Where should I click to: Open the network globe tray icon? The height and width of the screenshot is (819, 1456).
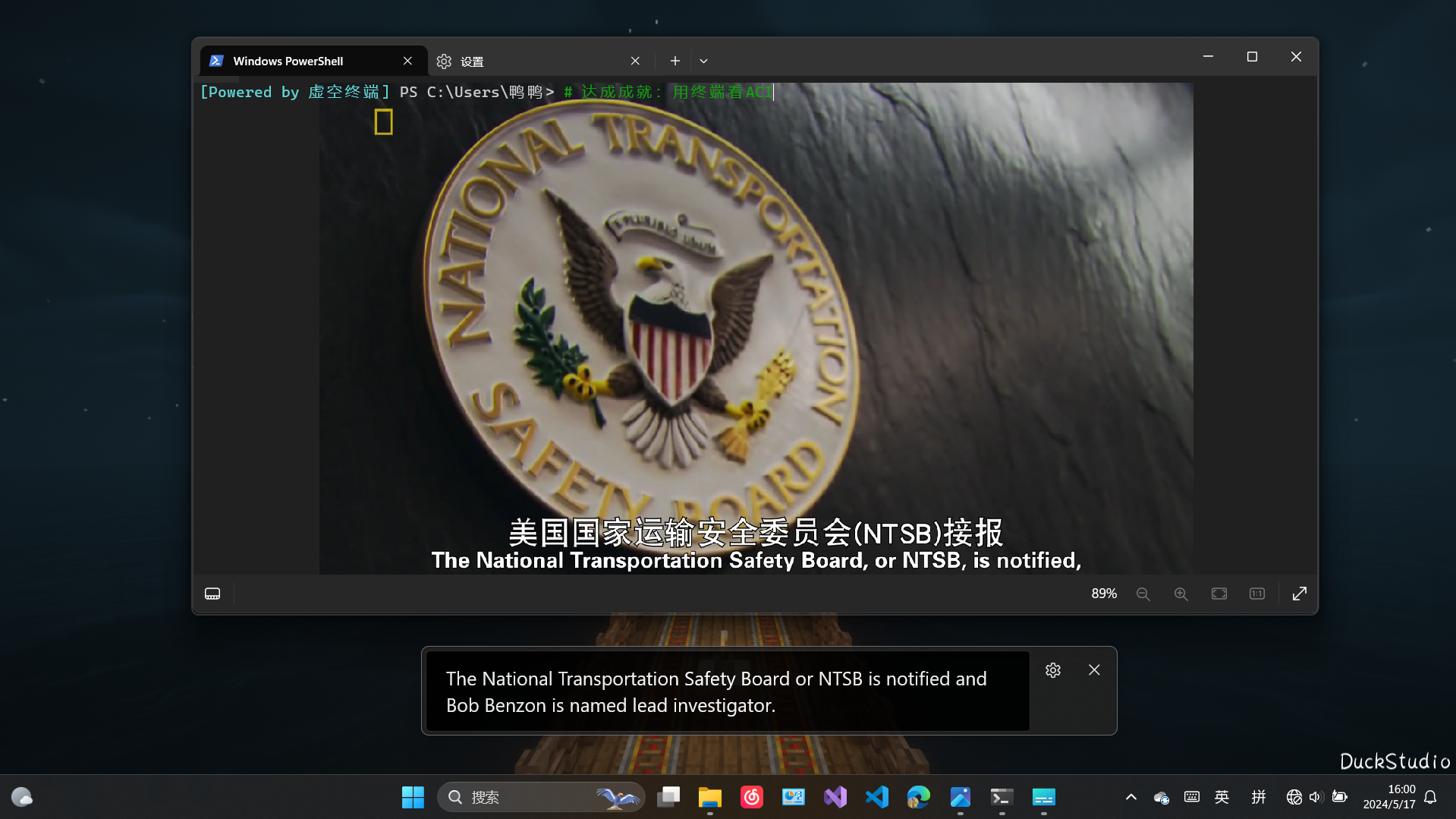(x=1294, y=797)
